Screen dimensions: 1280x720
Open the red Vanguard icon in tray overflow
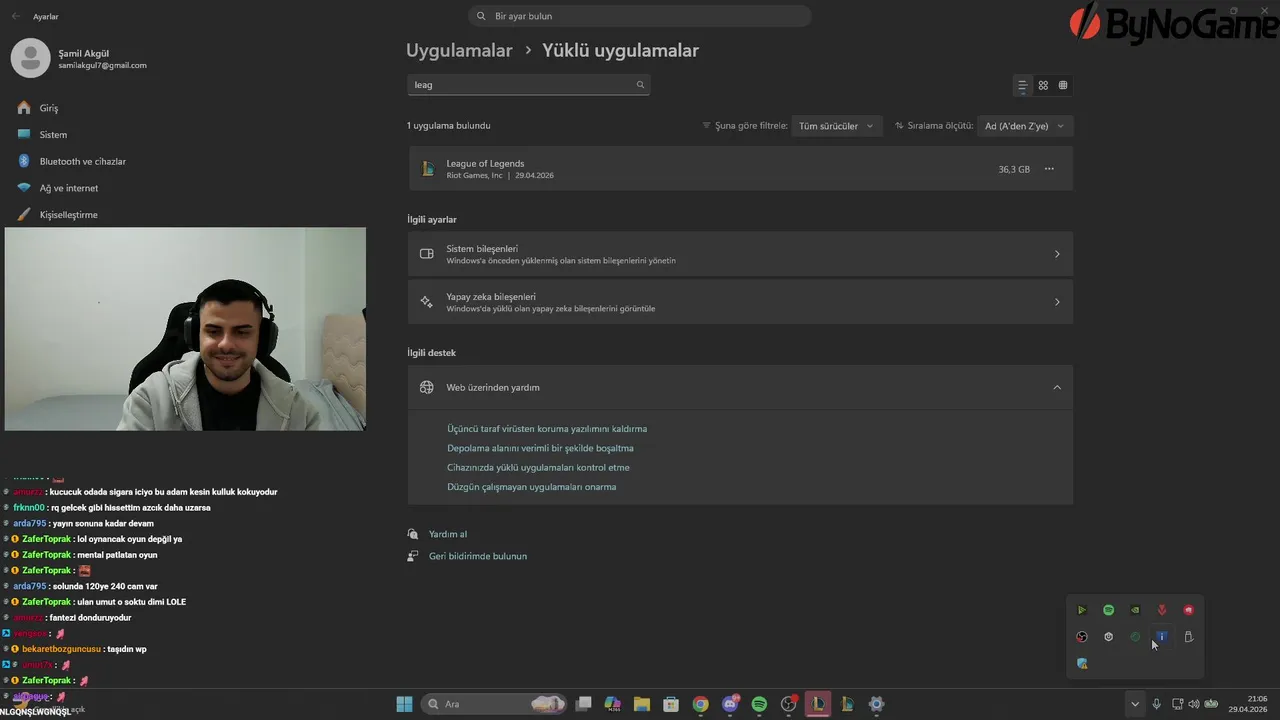point(1162,610)
